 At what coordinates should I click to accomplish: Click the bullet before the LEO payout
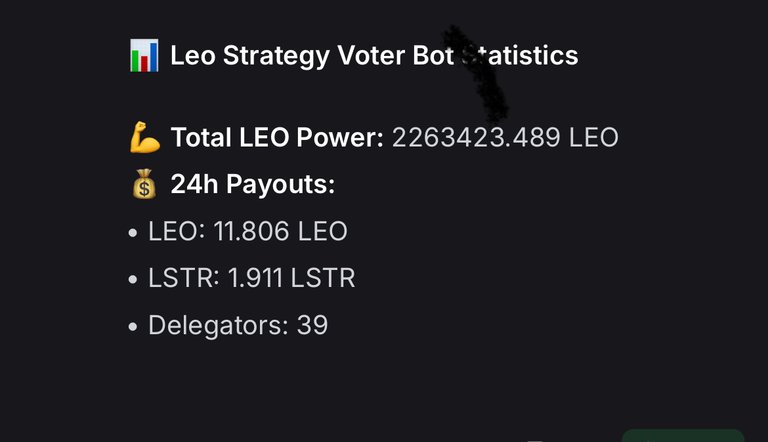[133, 233]
